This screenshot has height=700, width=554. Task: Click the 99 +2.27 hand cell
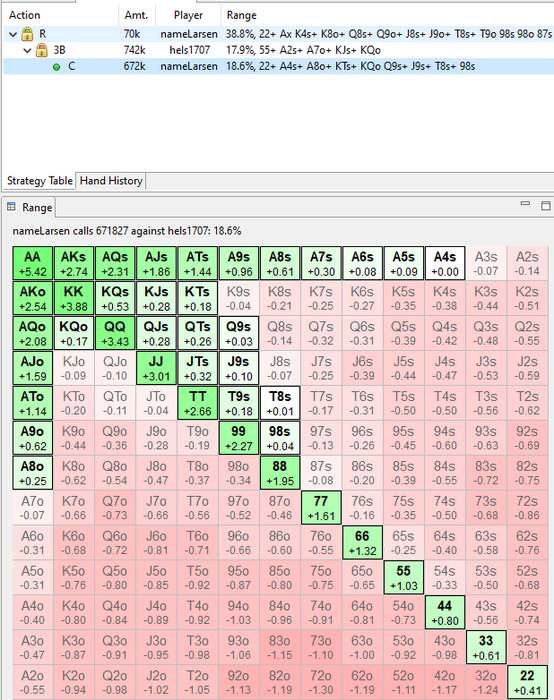point(238,438)
